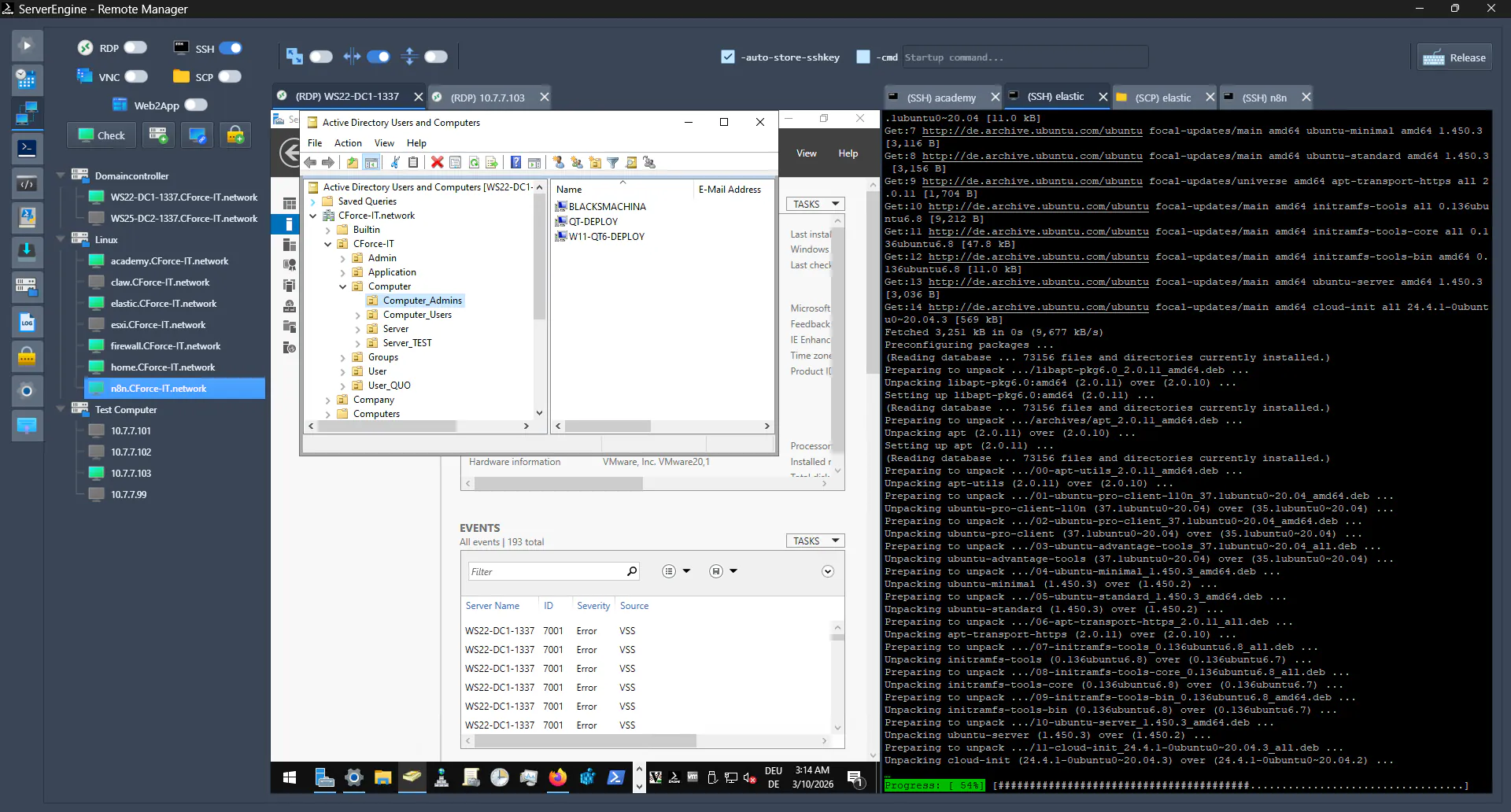Open the scheduler calendar sidebar icon
This screenshot has width=1511, height=812.
[x=27, y=79]
